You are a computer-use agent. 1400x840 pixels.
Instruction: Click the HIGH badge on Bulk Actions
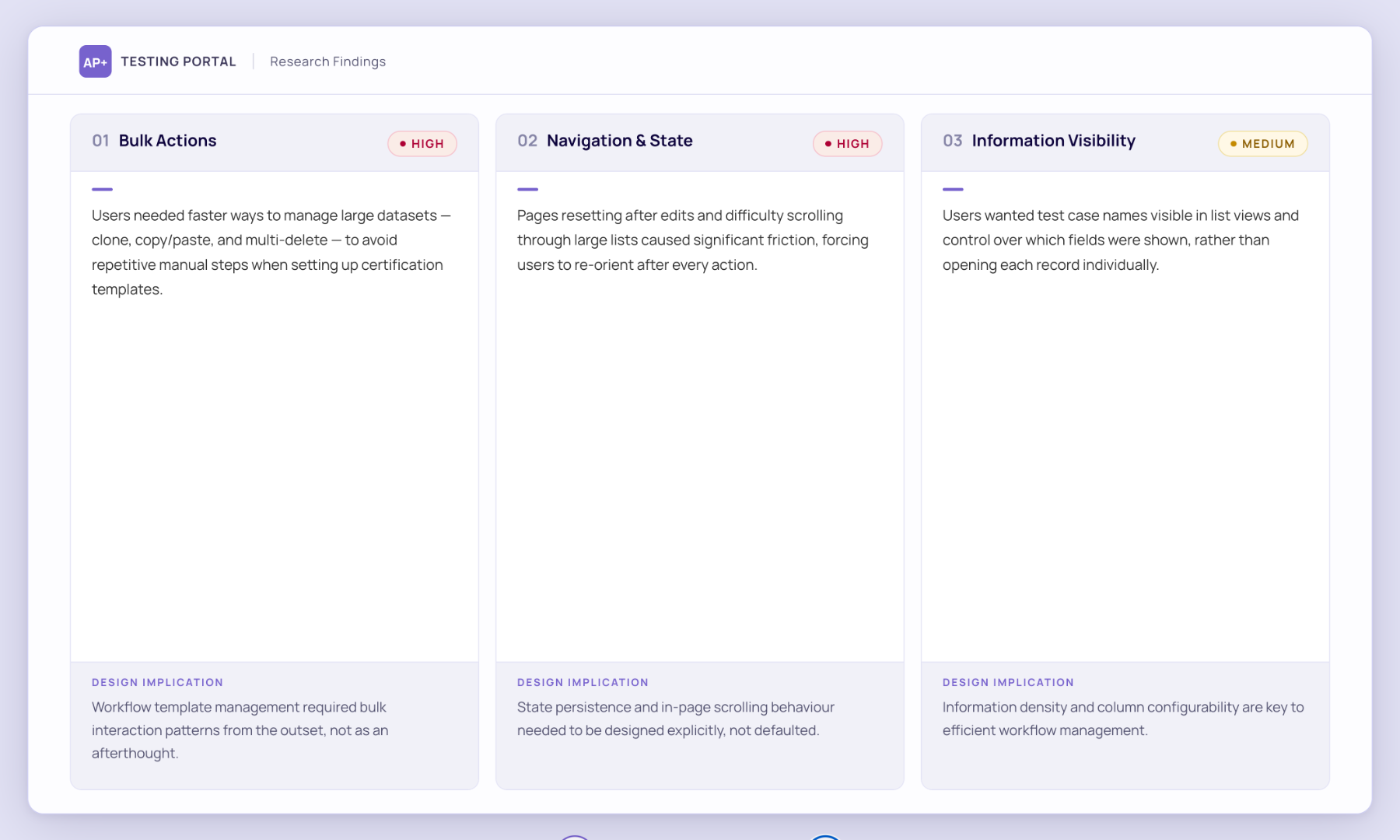[x=422, y=144]
